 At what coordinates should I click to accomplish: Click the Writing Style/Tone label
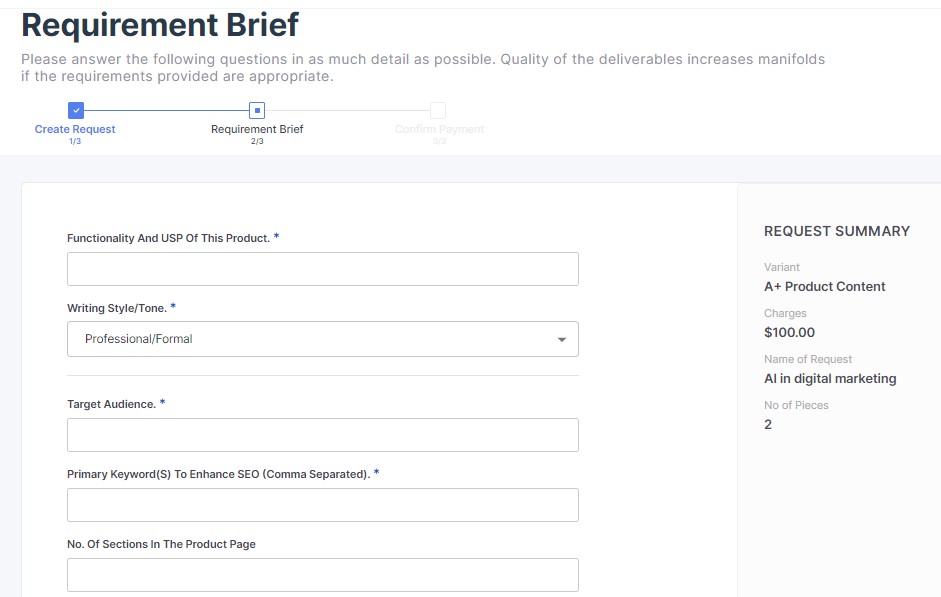117,308
